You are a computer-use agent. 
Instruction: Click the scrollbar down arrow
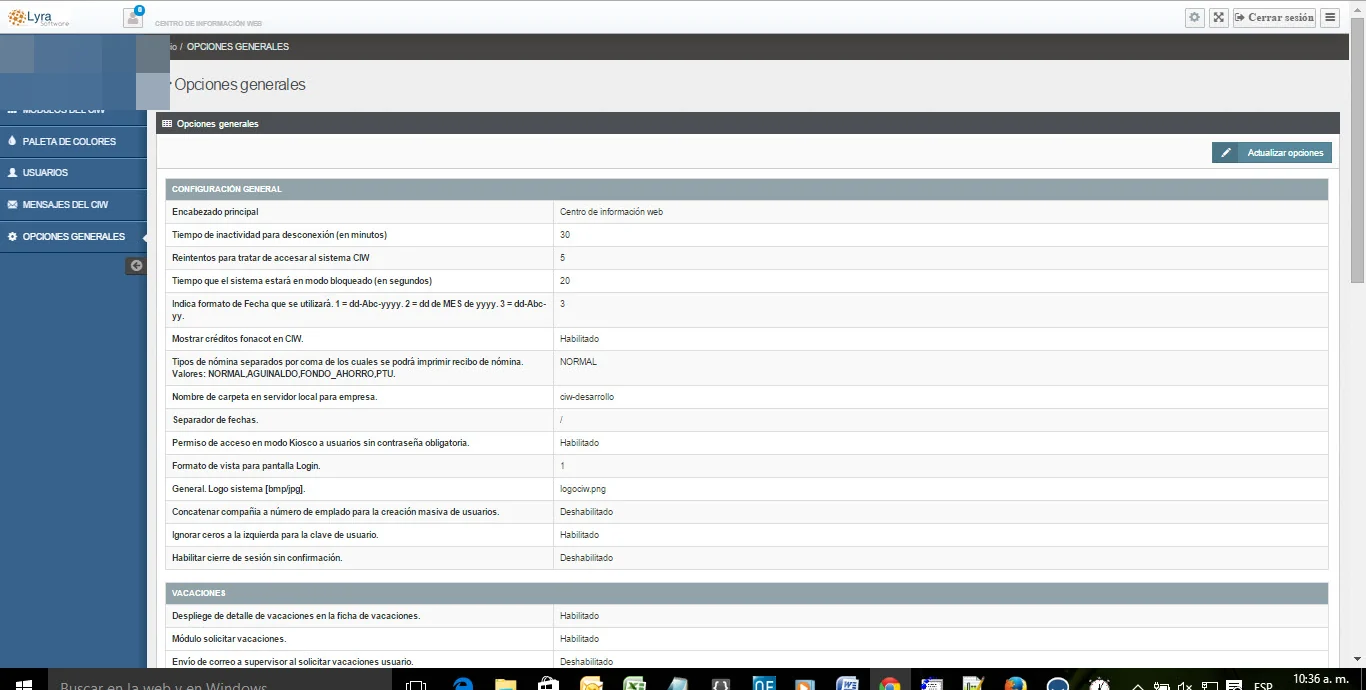coord(1358,659)
